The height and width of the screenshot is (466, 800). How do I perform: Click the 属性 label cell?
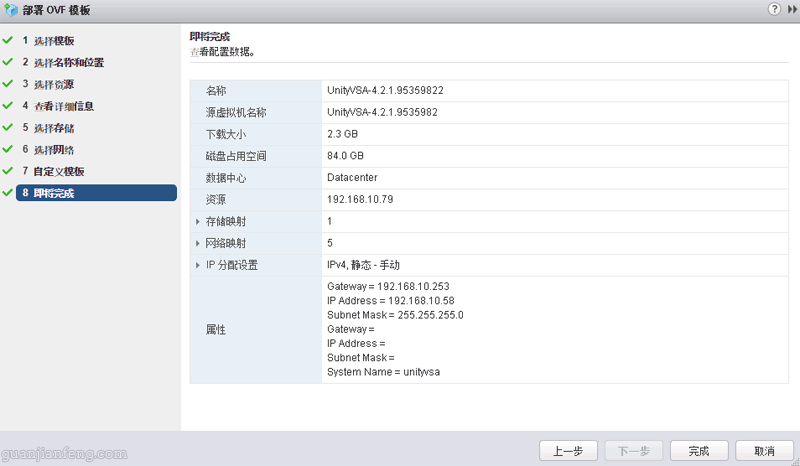256,330
